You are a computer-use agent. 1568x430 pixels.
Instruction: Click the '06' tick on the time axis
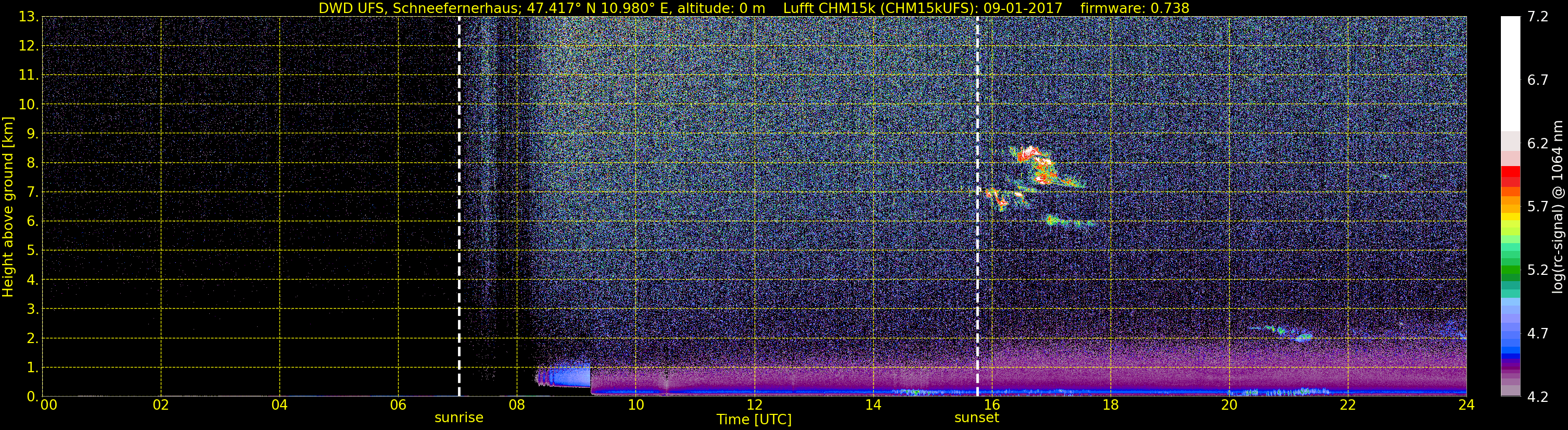(x=398, y=405)
